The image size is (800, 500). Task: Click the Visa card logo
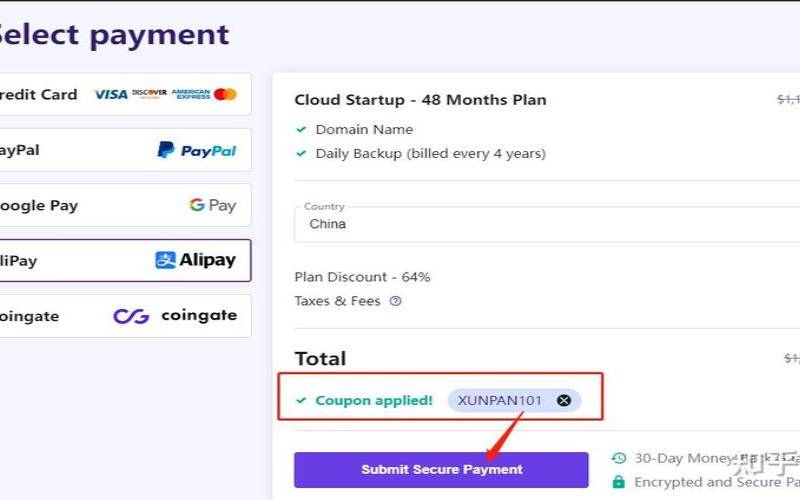[x=111, y=94]
